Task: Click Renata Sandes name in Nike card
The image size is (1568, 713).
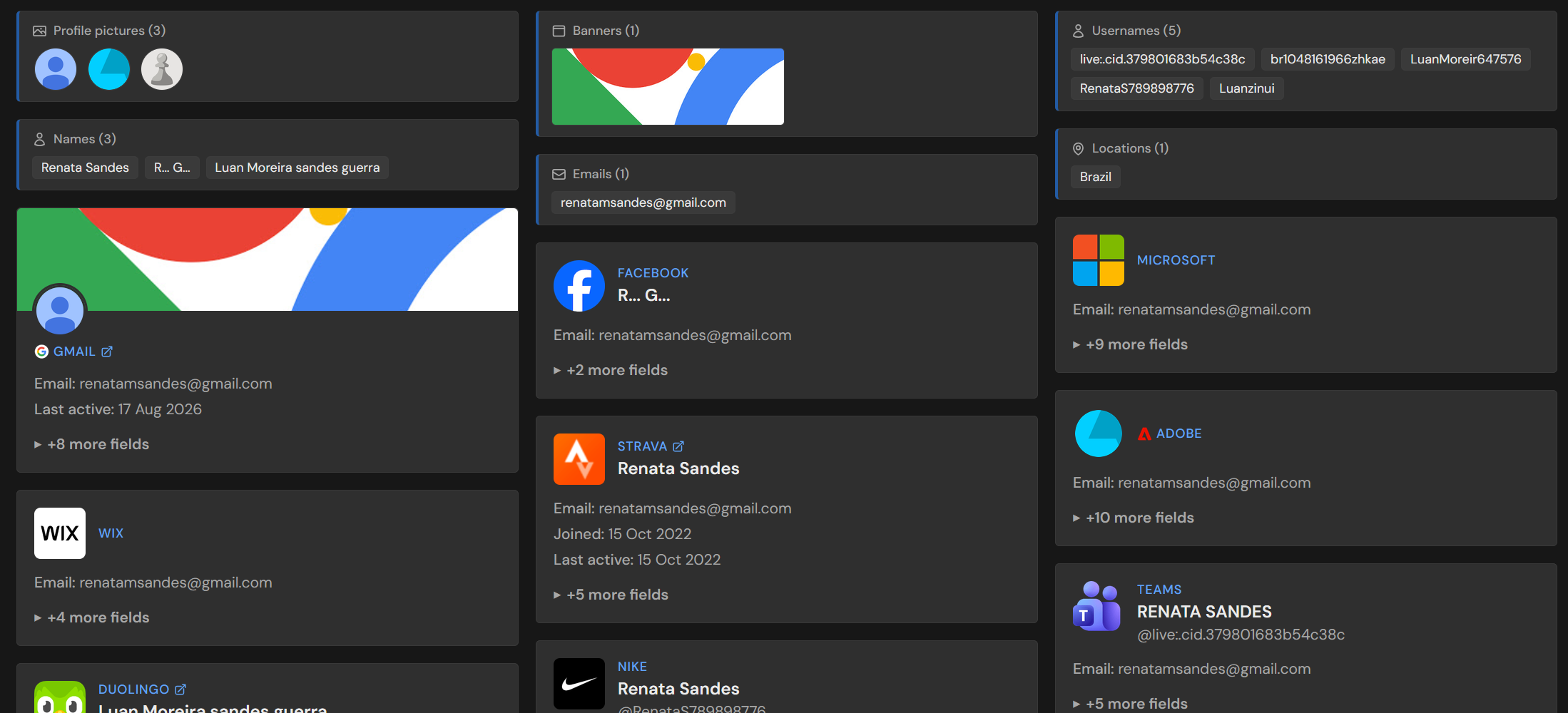Action: [x=678, y=689]
